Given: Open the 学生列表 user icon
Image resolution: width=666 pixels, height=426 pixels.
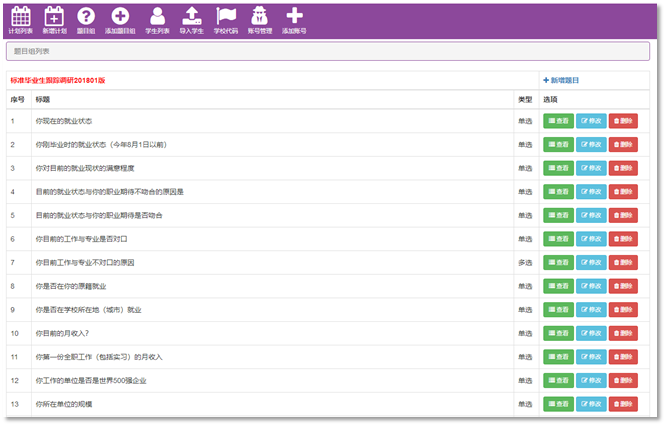Looking at the screenshot, I should pos(157,16).
